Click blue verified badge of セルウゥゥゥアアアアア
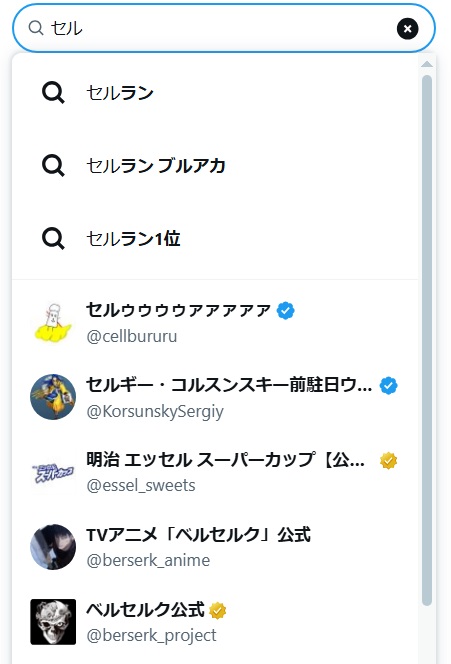Viewport: 451px width, 664px height. coord(285,310)
